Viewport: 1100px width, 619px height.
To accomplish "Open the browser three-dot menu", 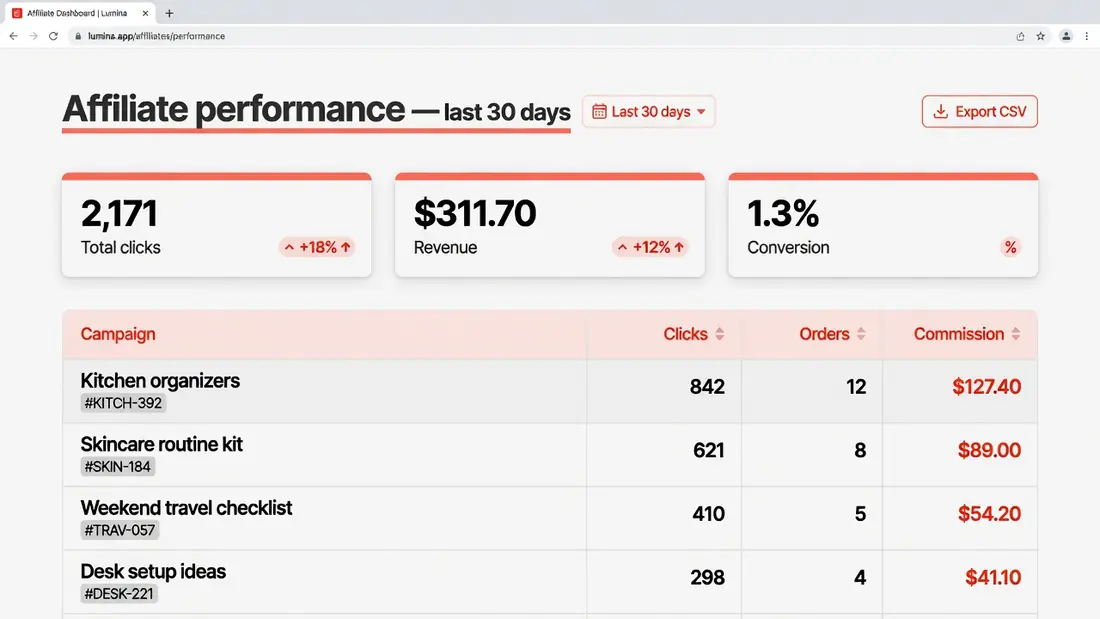I will tap(1087, 36).
